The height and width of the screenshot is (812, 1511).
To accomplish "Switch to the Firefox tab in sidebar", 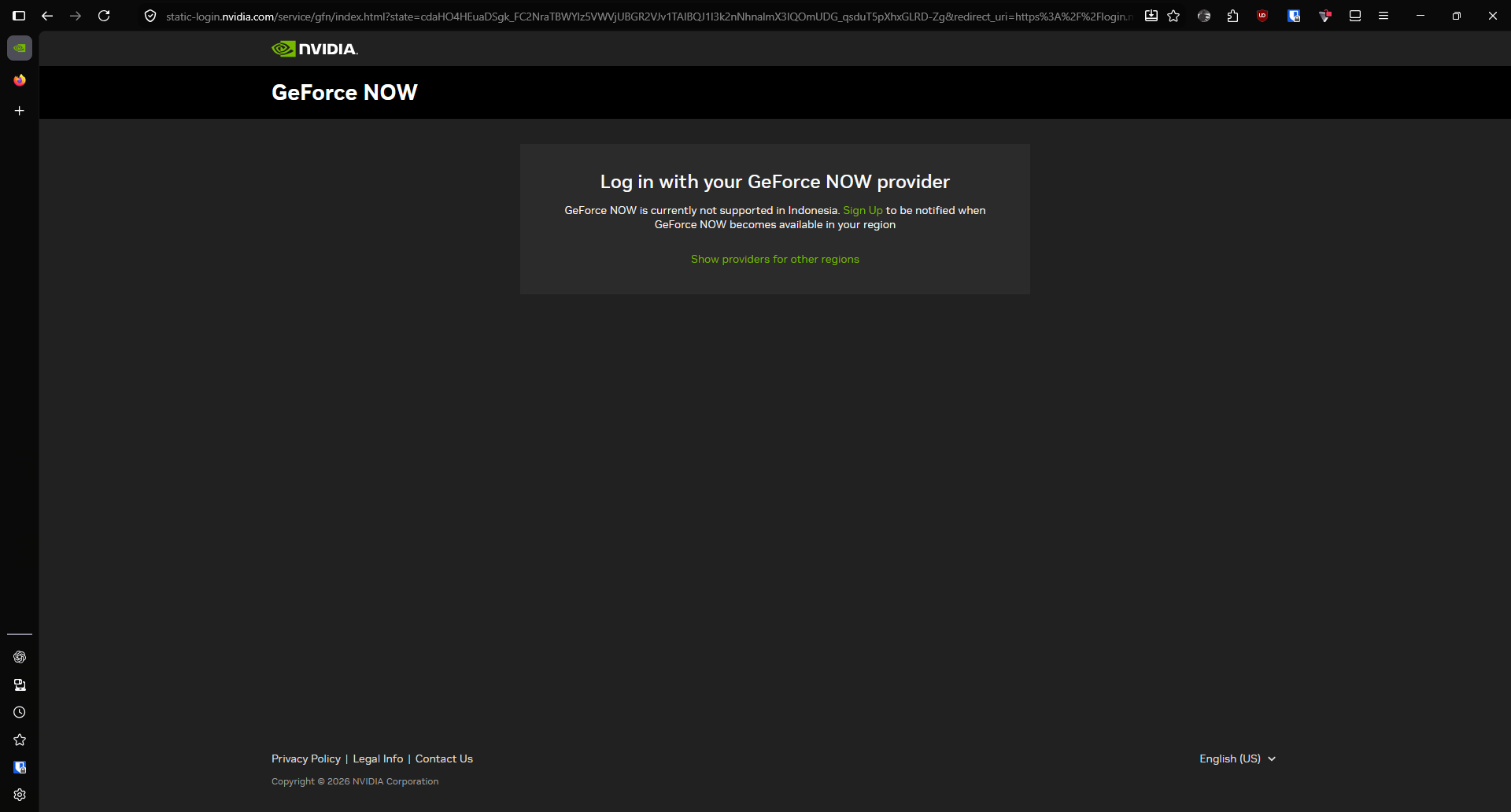I will coord(20,80).
